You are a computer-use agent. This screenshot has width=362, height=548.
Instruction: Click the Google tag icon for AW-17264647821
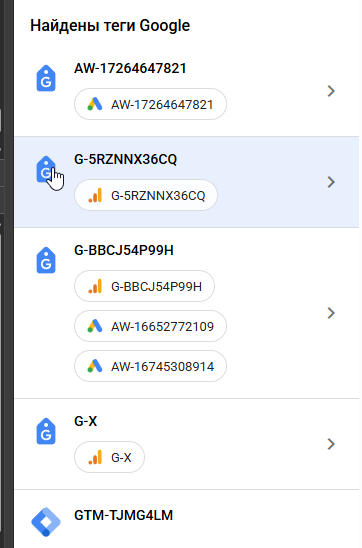(46, 78)
